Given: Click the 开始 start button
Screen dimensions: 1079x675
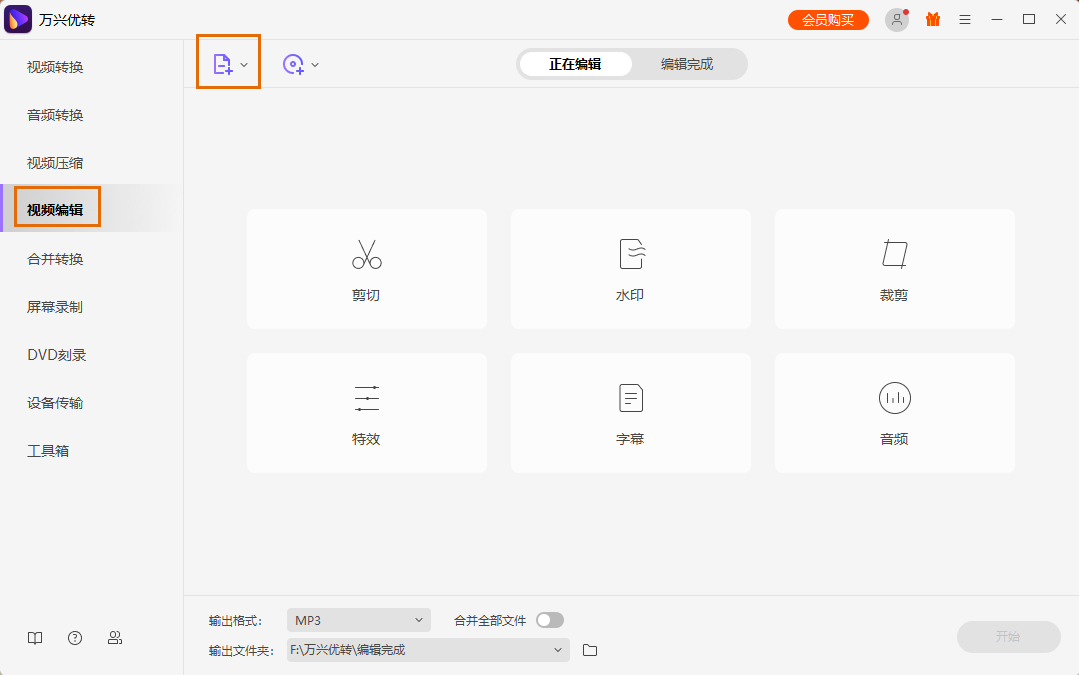Looking at the screenshot, I should (1008, 637).
